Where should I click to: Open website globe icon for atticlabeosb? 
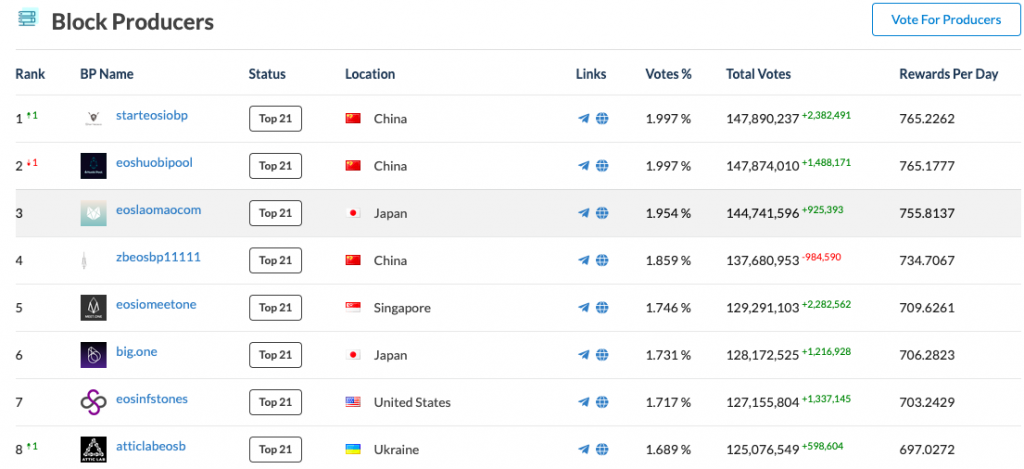(602, 449)
